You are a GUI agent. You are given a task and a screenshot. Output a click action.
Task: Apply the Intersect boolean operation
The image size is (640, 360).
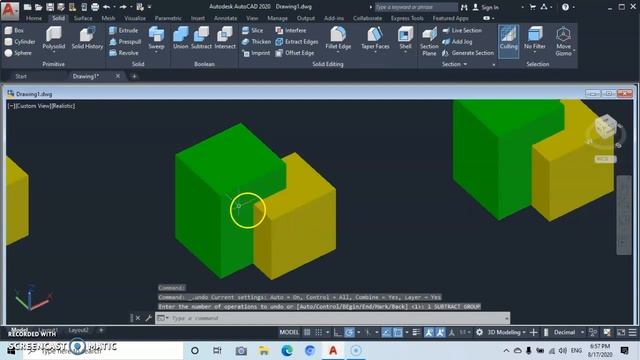(225, 38)
